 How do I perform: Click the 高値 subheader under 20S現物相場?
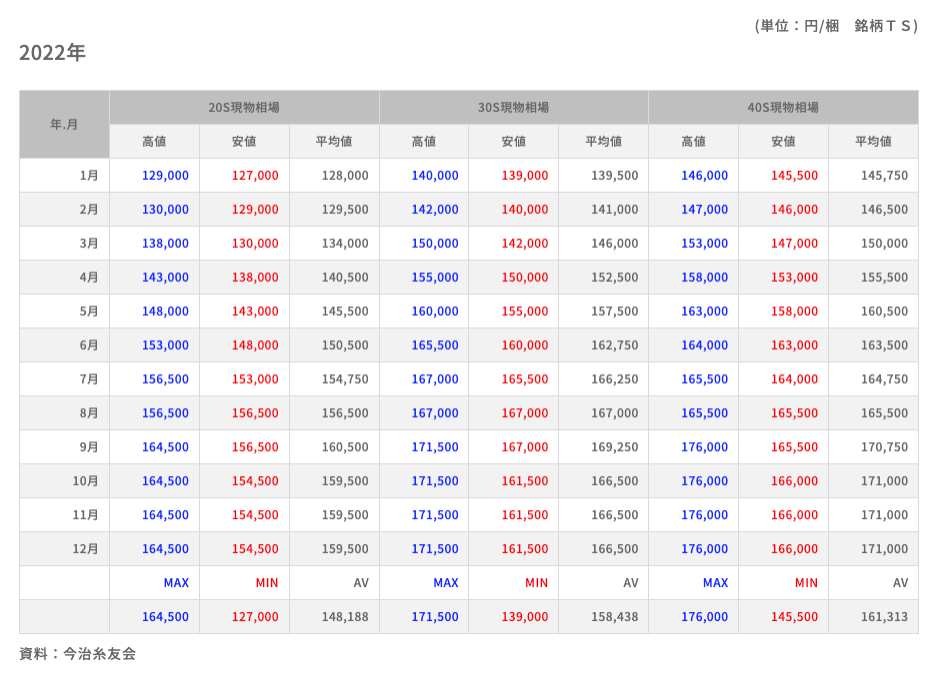click(x=154, y=142)
